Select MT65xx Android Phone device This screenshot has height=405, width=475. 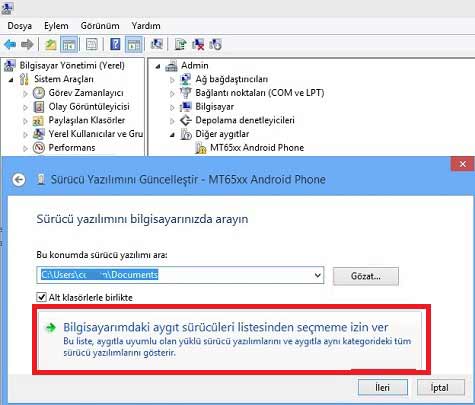pos(257,148)
